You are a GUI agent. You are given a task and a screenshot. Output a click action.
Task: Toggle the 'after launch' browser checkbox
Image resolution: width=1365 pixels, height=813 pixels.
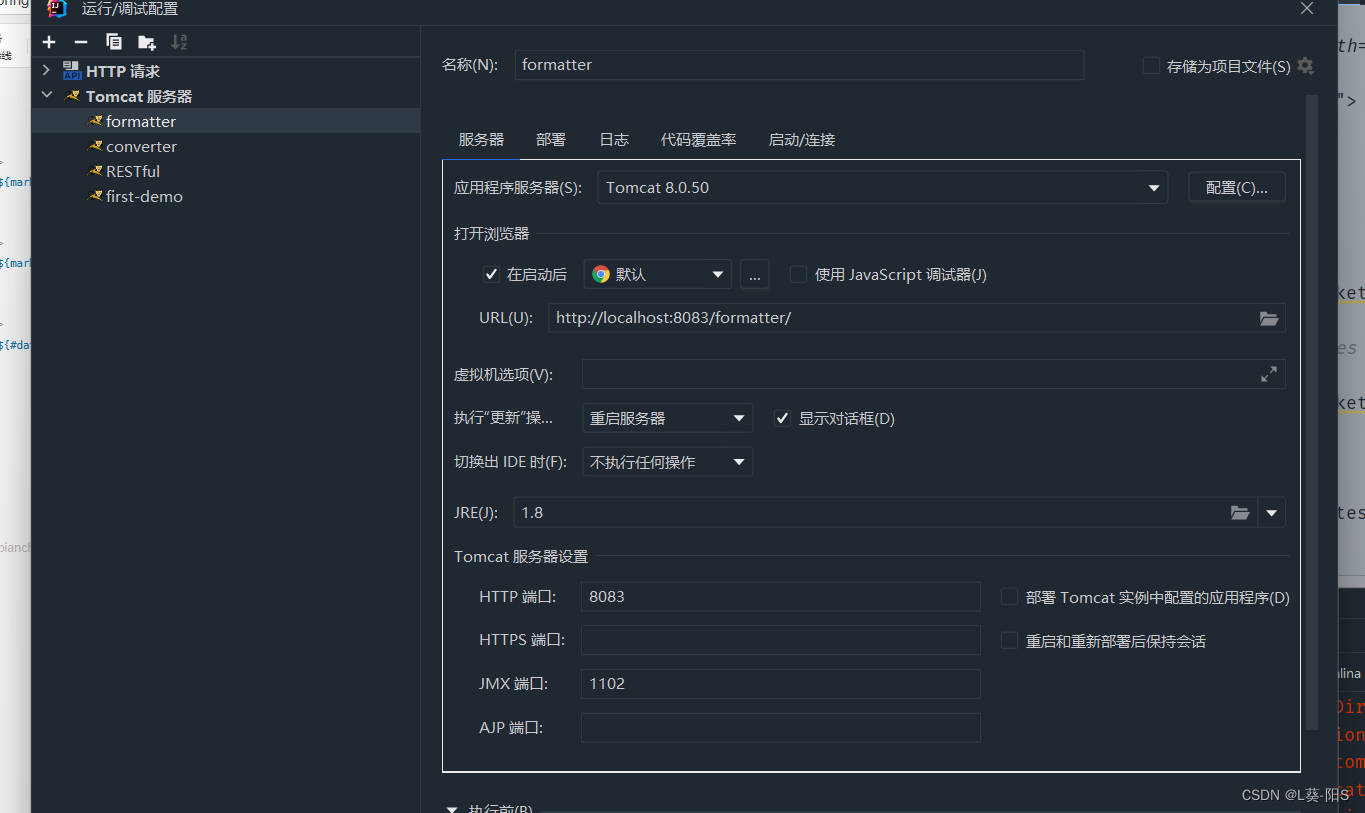click(x=491, y=274)
